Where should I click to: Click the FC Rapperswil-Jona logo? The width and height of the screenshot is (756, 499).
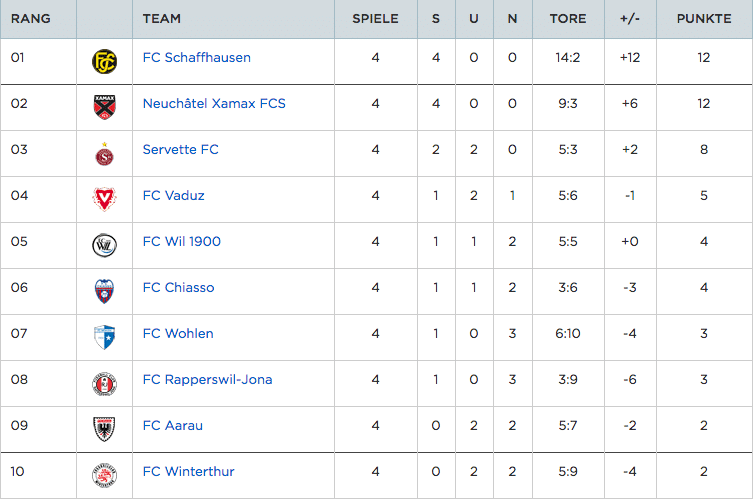[104, 384]
